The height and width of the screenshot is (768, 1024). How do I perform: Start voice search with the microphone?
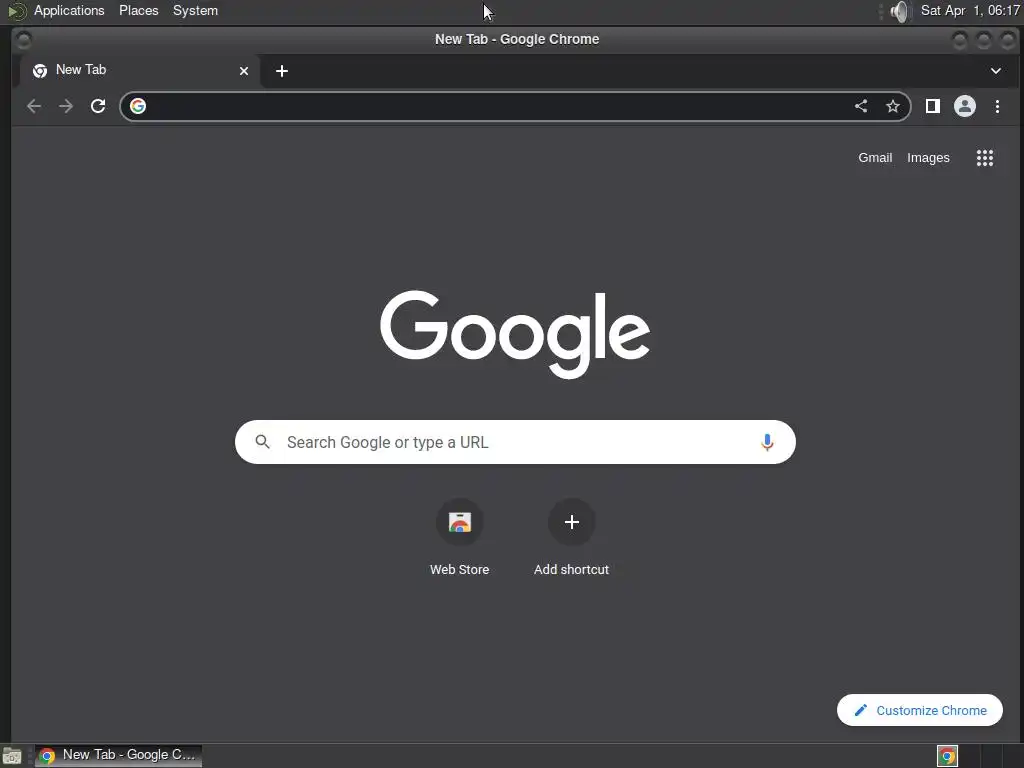pyautogui.click(x=767, y=442)
